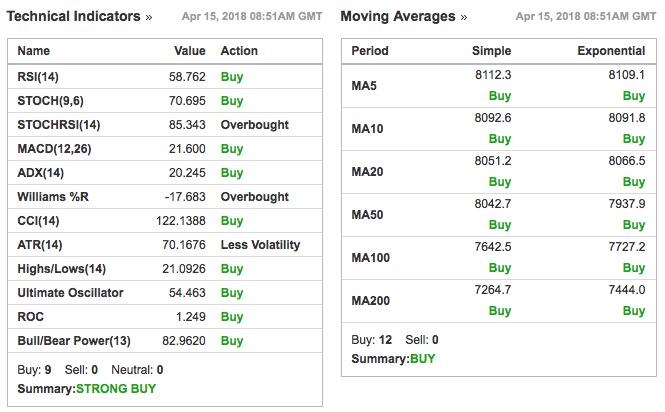Screen dimensions: 665x412
Task: Click the Williams %R indicator name
Action: (53, 197)
